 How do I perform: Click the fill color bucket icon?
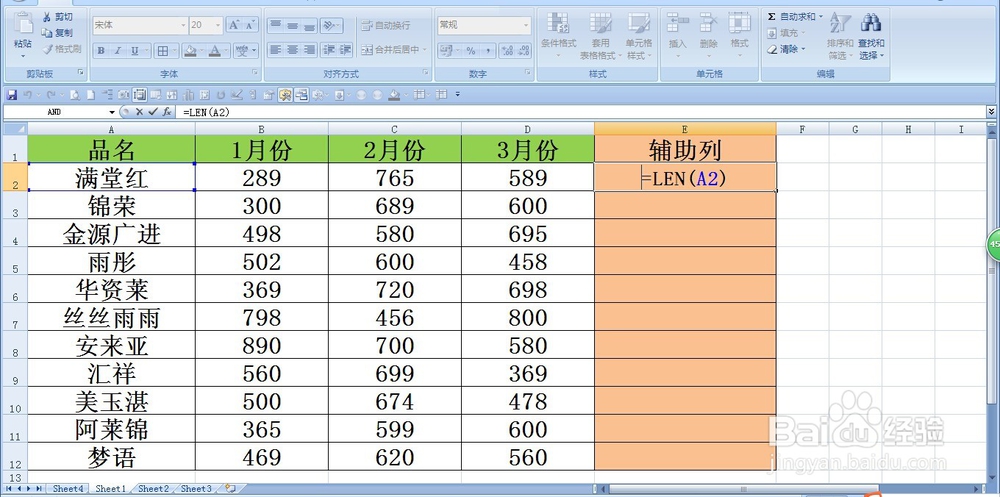pyautogui.click(x=189, y=50)
